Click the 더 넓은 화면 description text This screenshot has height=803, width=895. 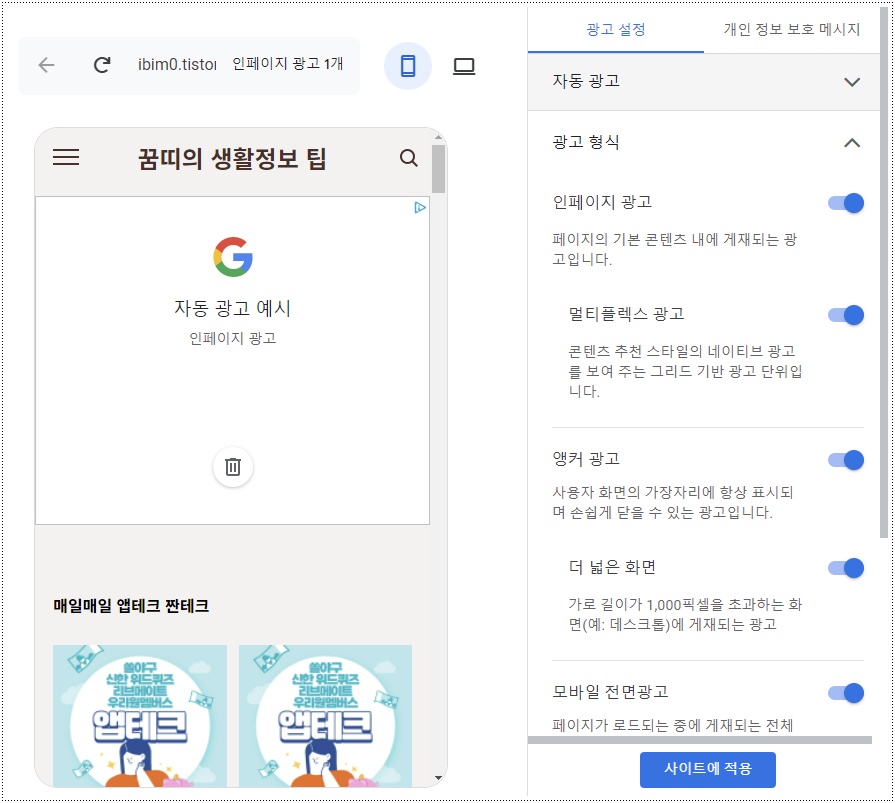coord(685,614)
